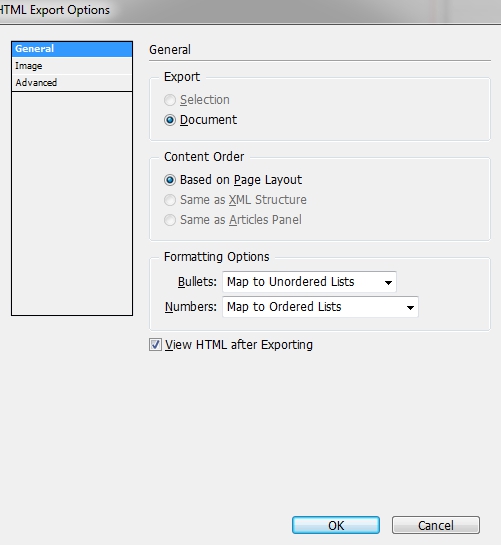
Task: Select the General category in the list
Action: pyautogui.click(x=72, y=49)
